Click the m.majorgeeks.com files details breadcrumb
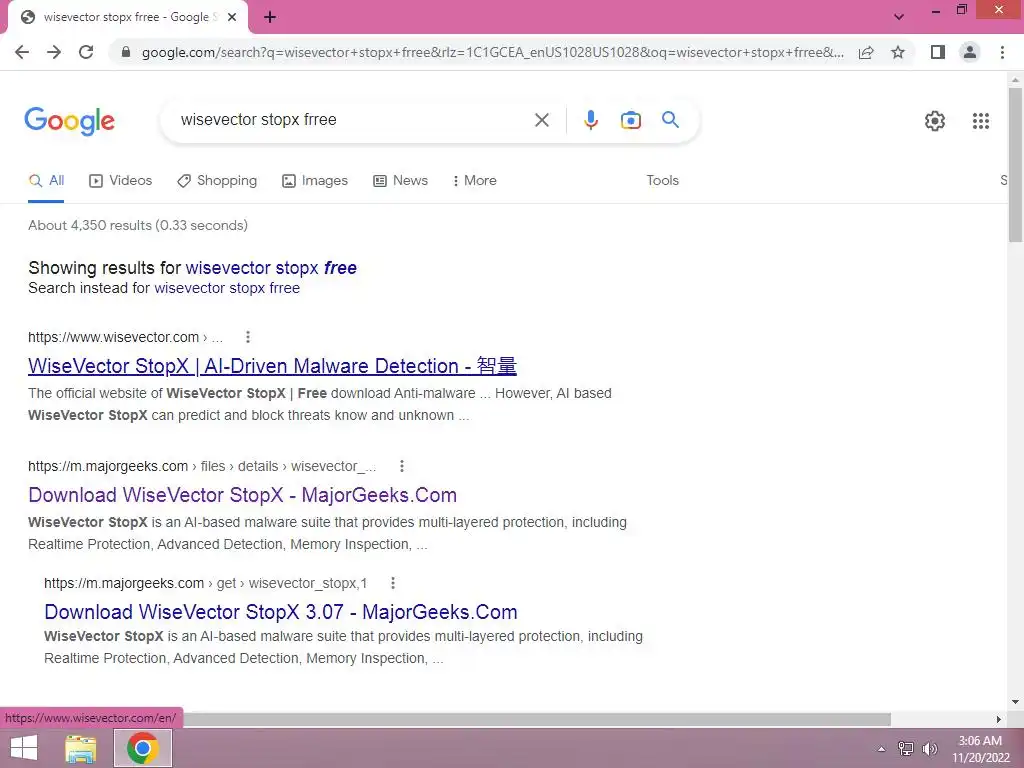Screen dimensions: 1024x768 [202, 466]
